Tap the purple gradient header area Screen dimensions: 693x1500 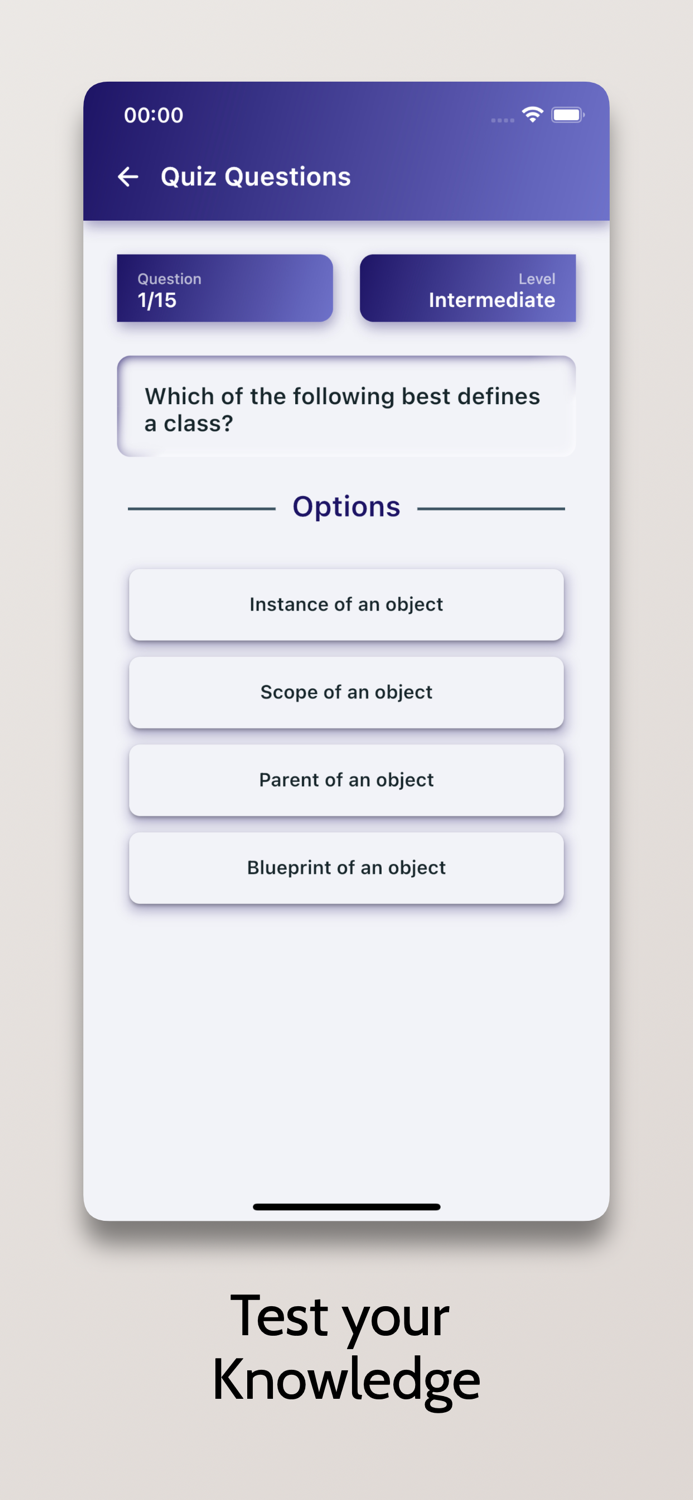click(x=450, y=150)
